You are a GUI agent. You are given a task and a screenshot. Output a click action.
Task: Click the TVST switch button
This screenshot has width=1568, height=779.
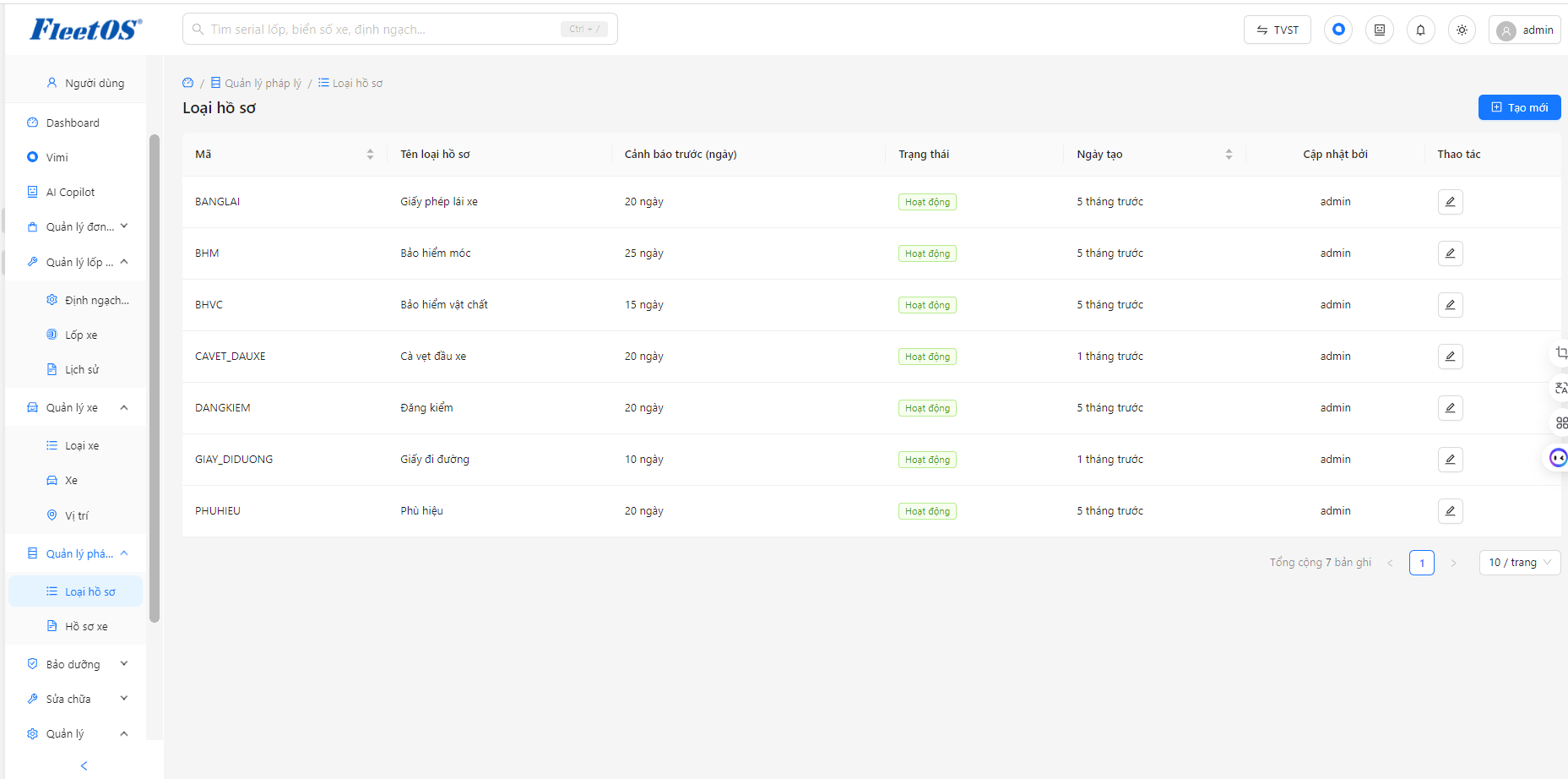1277,30
